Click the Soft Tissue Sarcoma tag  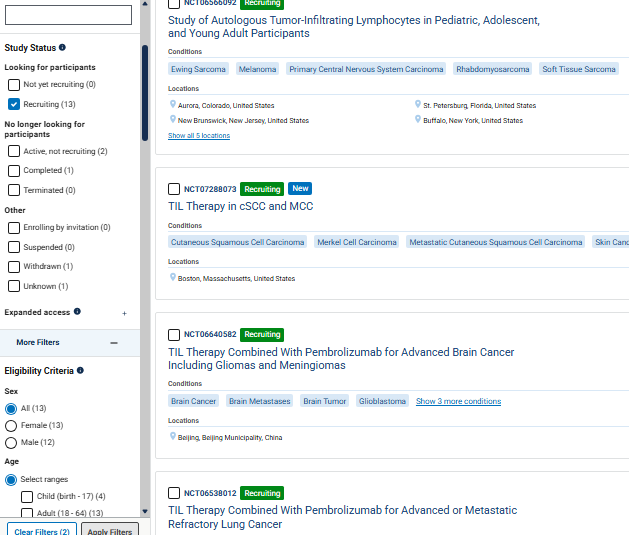pos(579,69)
